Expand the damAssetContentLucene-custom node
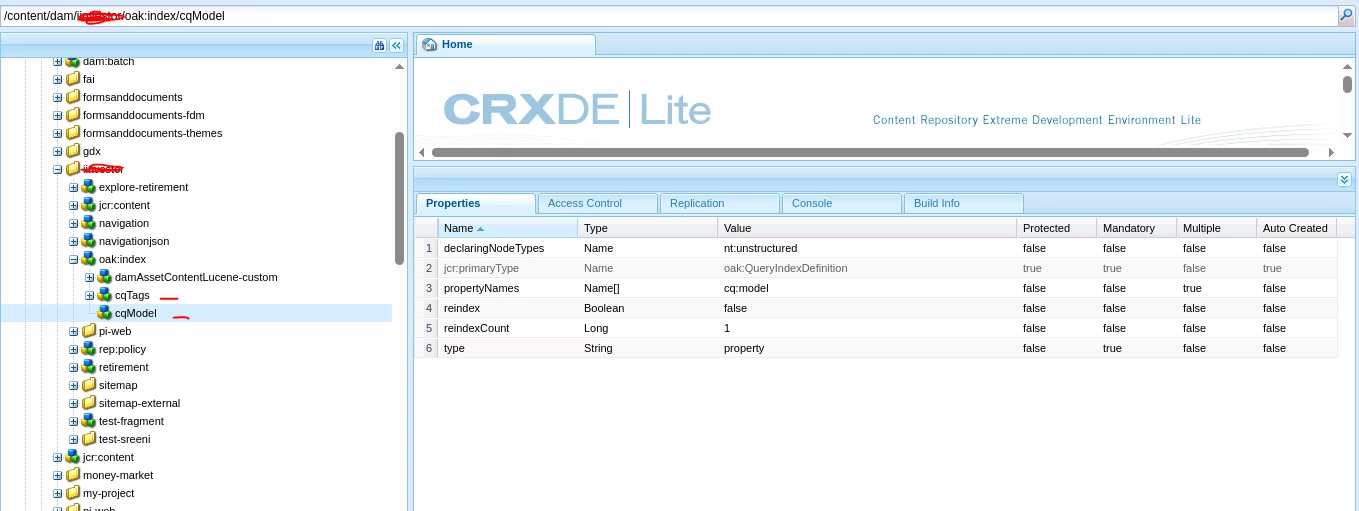The height and width of the screenshot is (511, 1359). (89, 277)
